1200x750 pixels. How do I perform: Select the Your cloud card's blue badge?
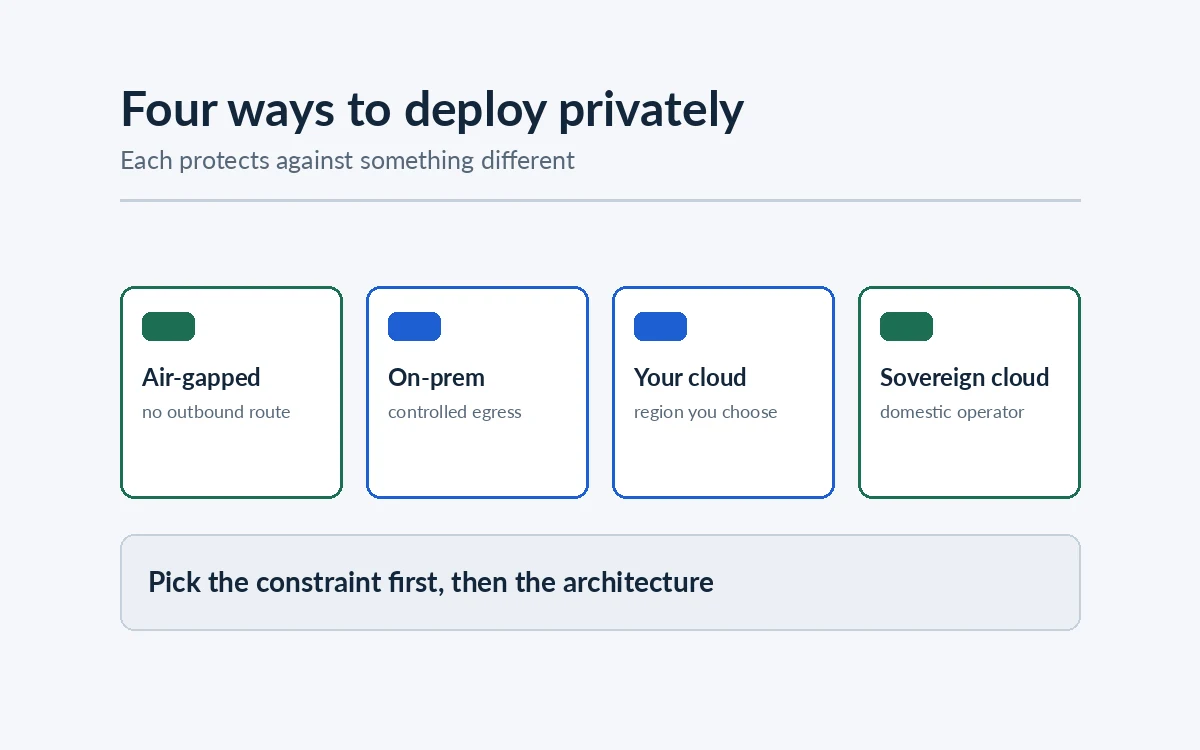coord(660,326)
